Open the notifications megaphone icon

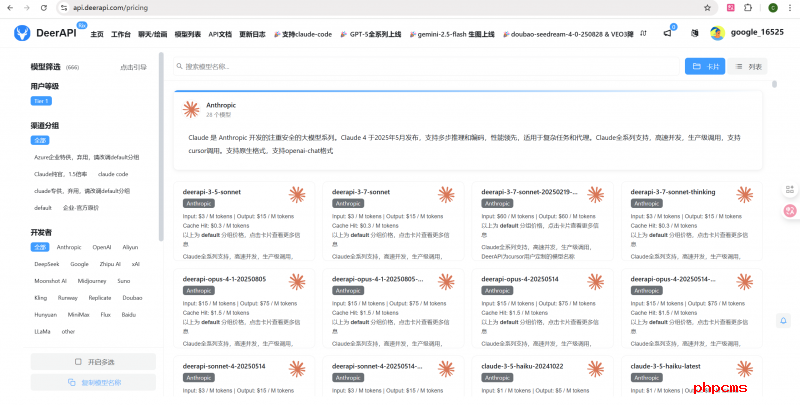[667, 33]
